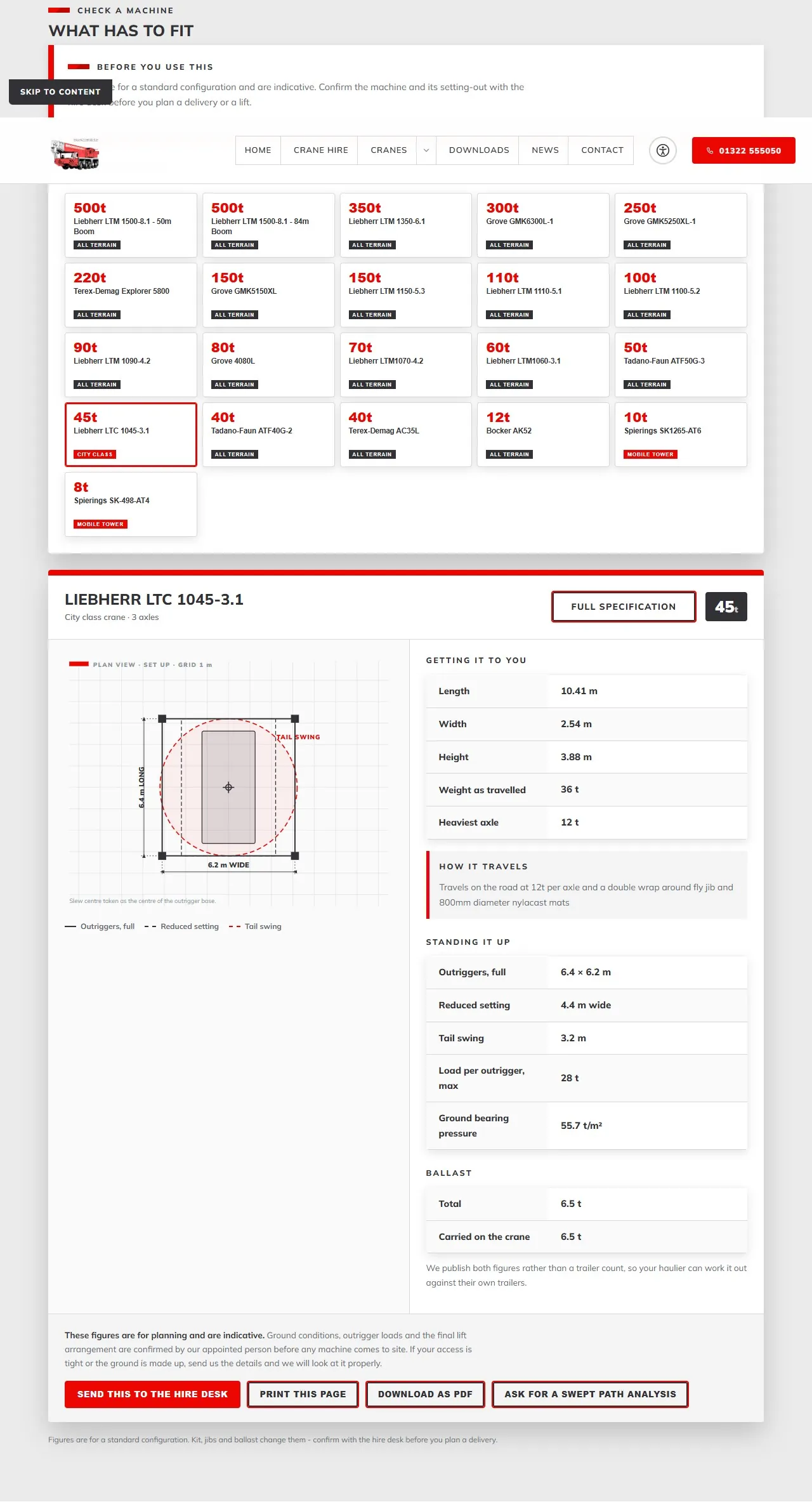Select the 300t Grove GMK6300L-1 card

pos(543,225)
